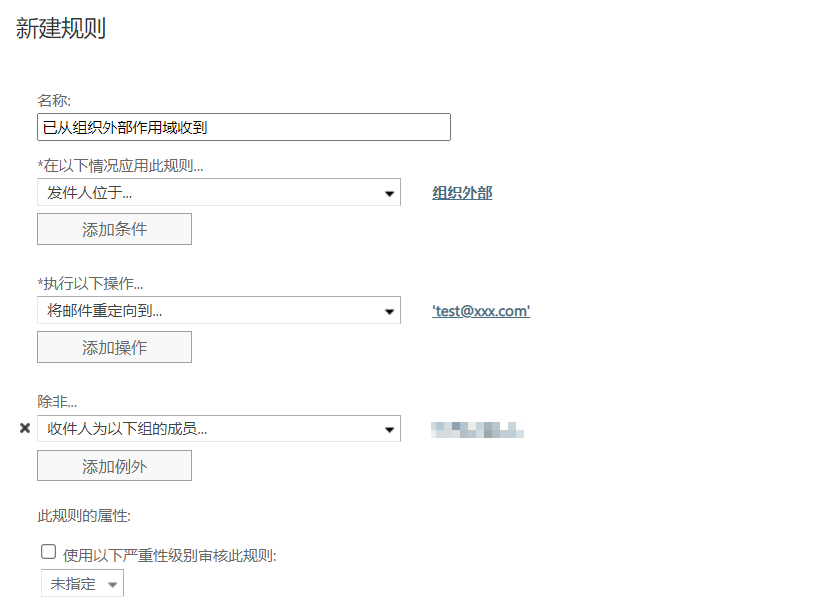Screen dimensions: 821x613
Task: Open the 组织外部 link
Action: pos(462,193)
